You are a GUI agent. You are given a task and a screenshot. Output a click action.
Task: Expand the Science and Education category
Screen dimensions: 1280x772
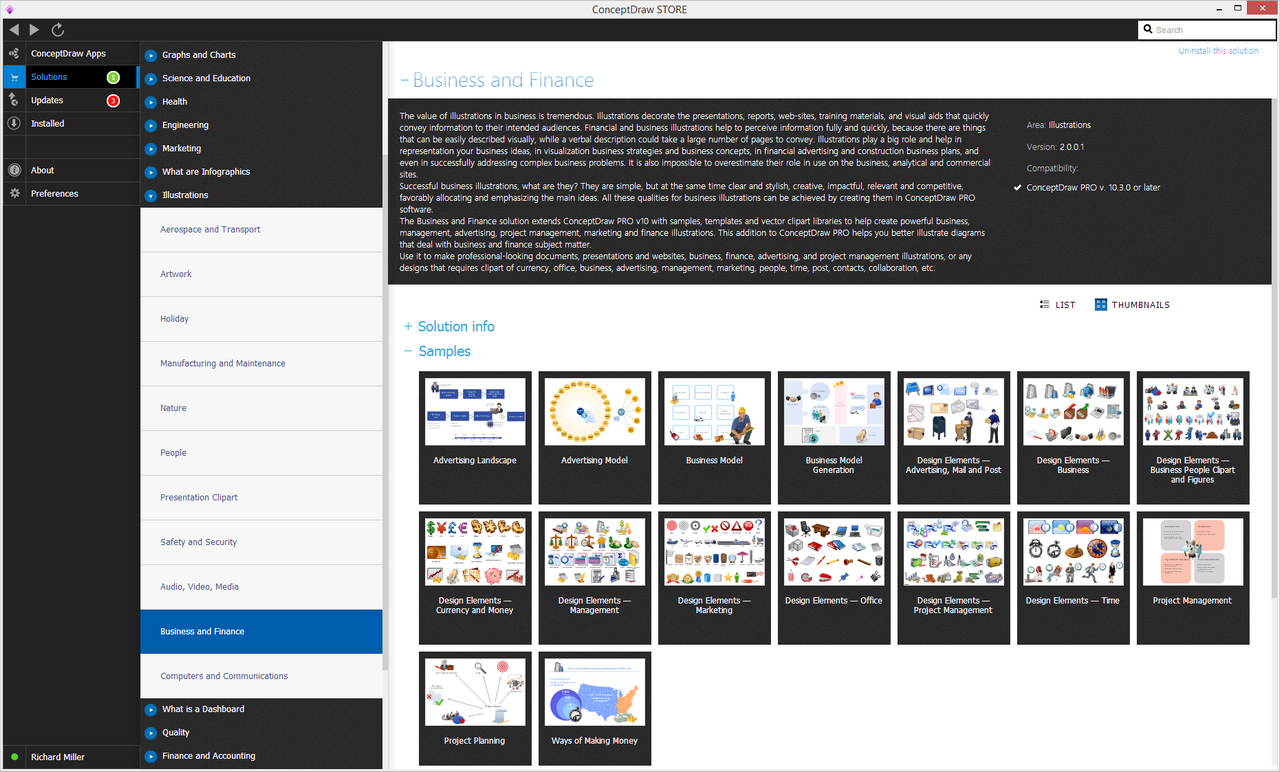(151, 78)
